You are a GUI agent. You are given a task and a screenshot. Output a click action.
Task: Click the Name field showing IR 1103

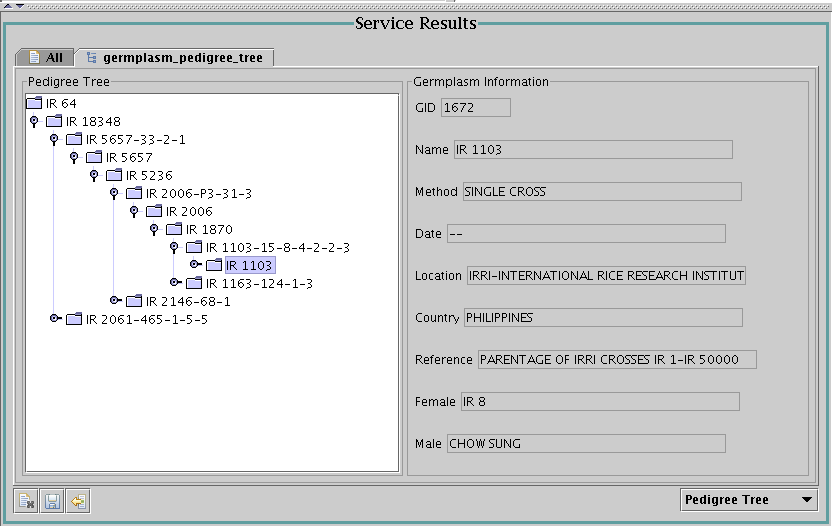[x=592, y=150]
